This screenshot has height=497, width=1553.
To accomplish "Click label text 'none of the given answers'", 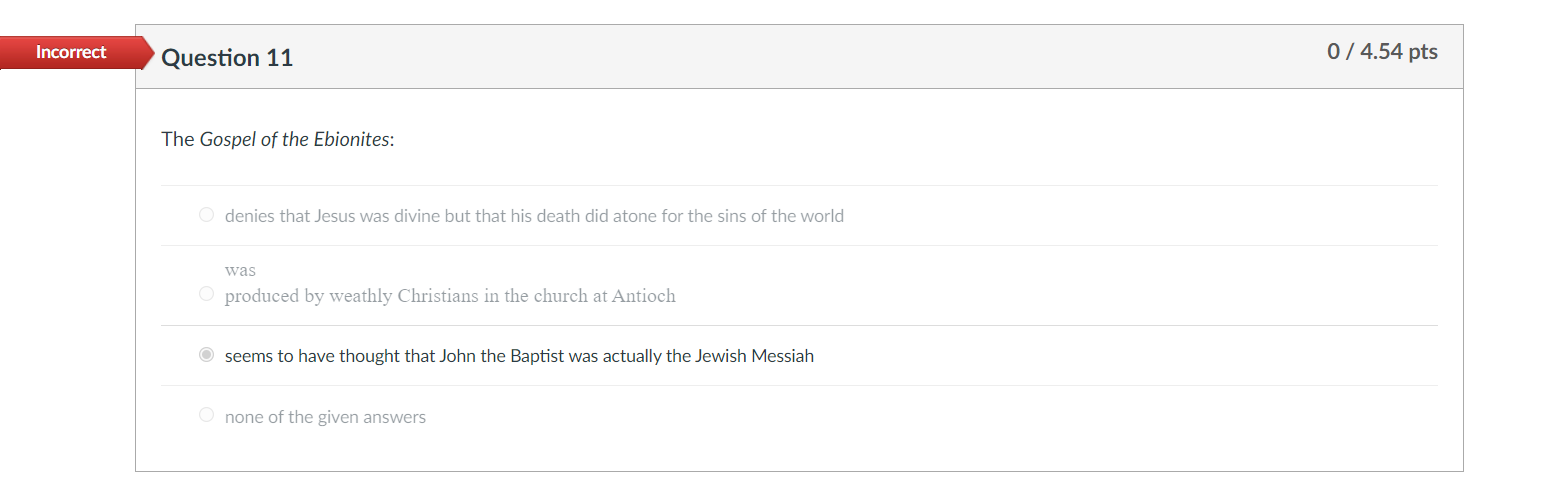I will (325, 417).
